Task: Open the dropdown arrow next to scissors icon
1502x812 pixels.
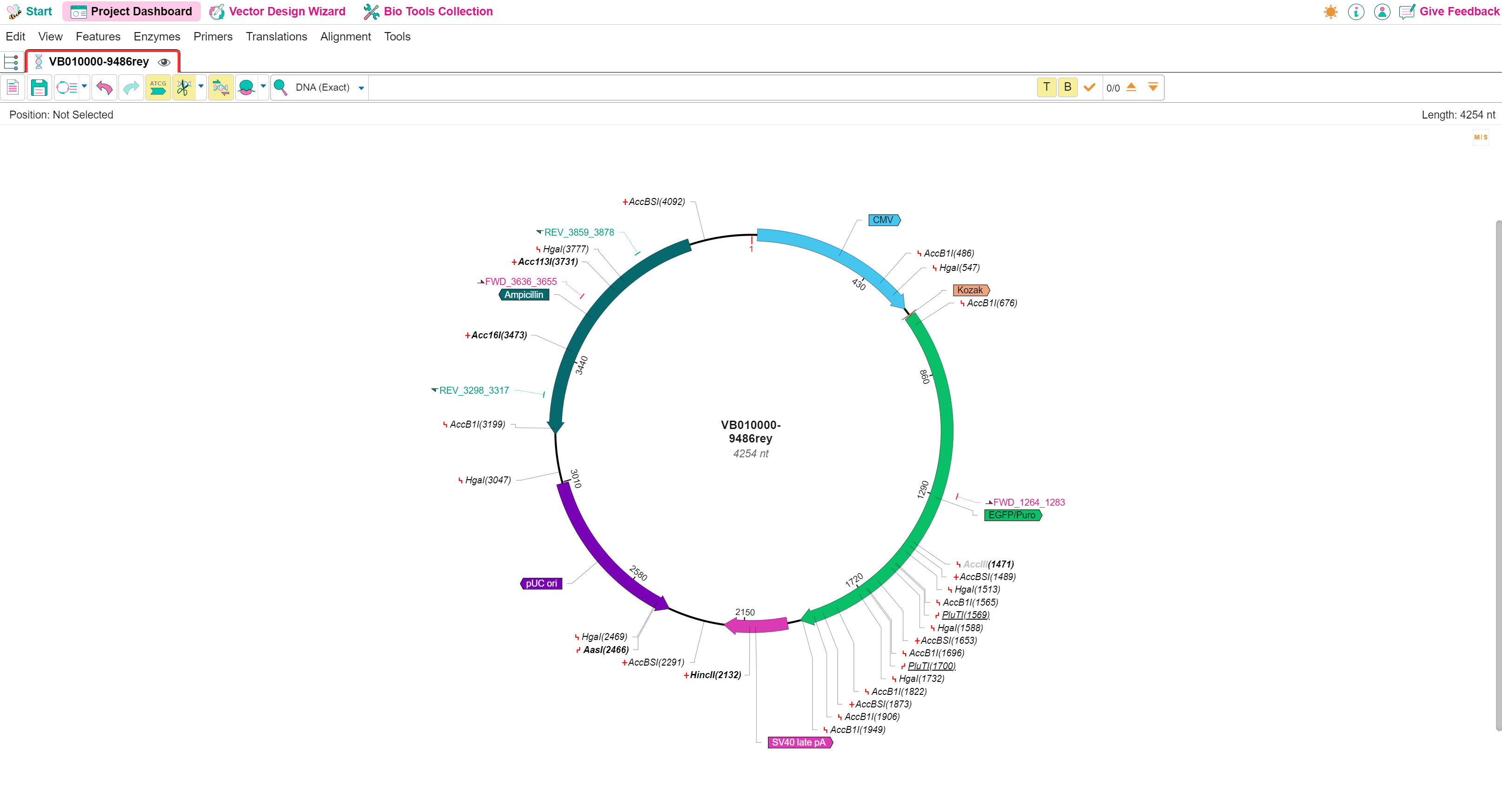Action: tap(201, 86)
